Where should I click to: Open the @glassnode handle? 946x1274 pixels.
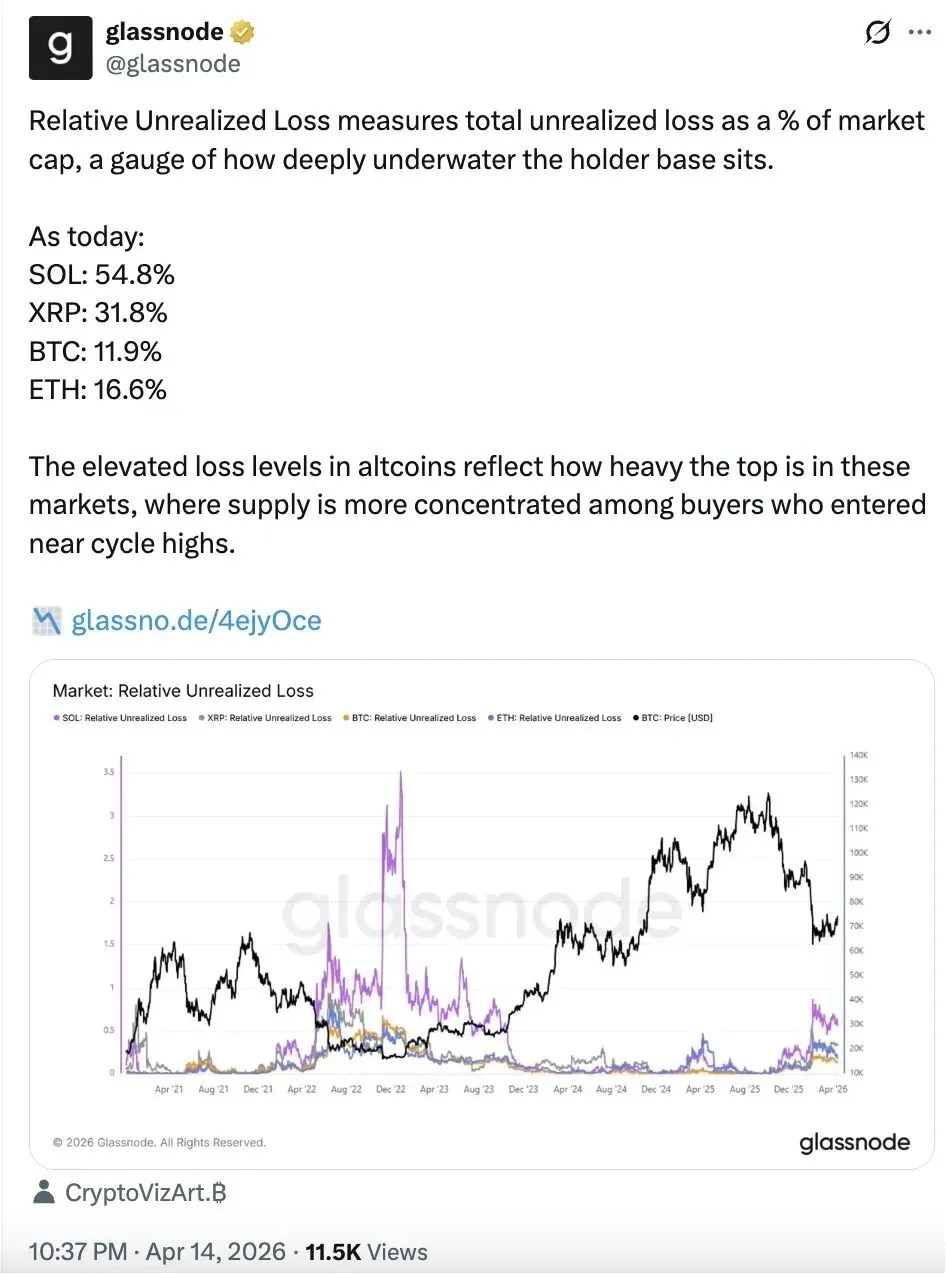(x=173, y=64)
